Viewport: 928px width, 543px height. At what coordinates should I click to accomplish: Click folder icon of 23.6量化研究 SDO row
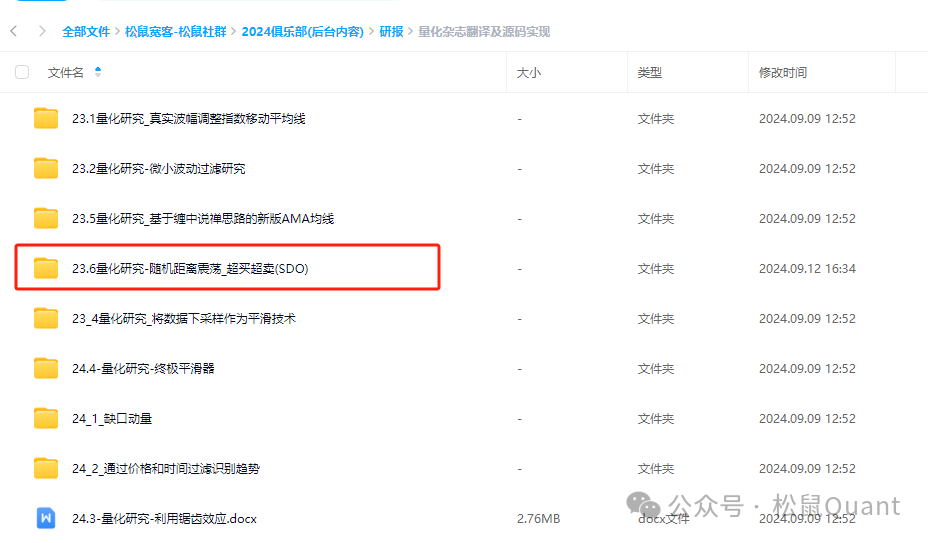(x=46, y=268)
